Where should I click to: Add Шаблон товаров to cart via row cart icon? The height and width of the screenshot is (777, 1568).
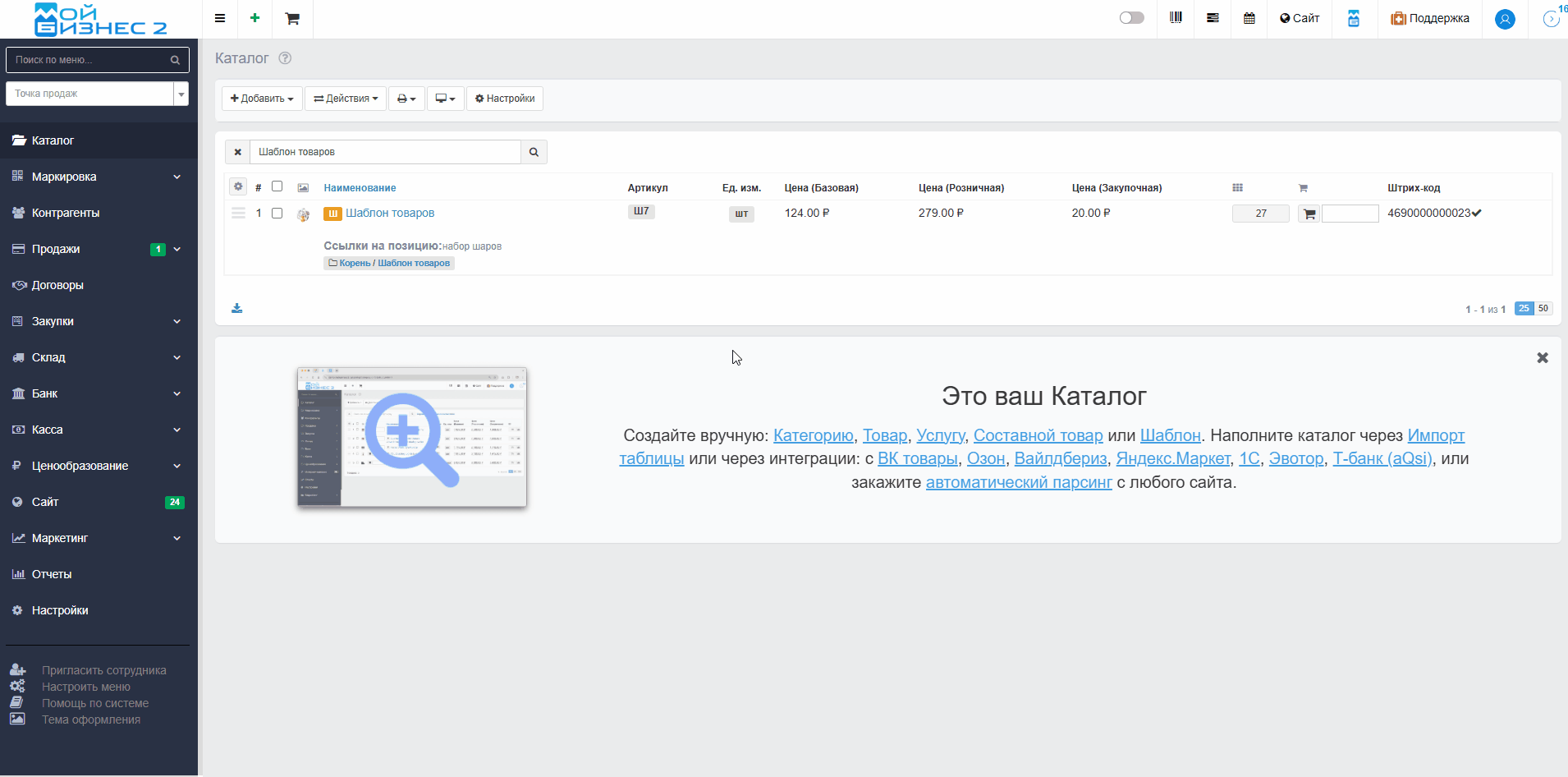point(1309,214)
